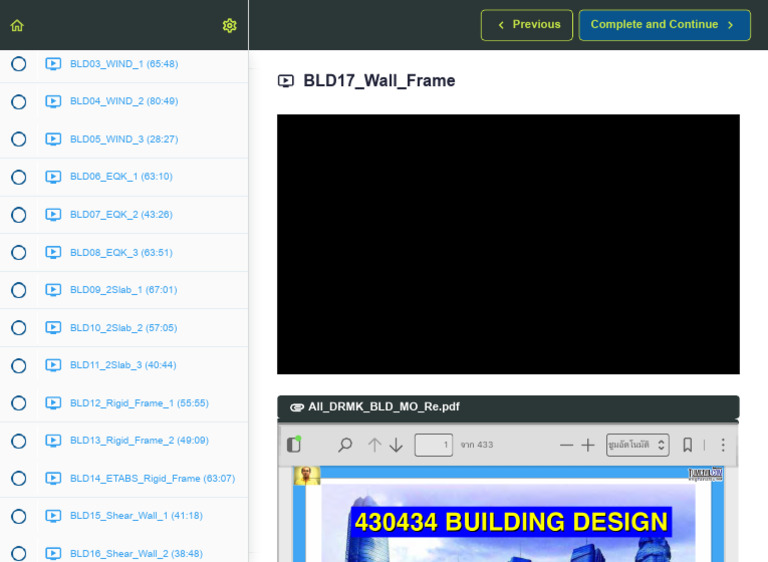Viewport: 768px width, 562px height.
Task: Open the PDF more options menu
Action: point(723,445)
